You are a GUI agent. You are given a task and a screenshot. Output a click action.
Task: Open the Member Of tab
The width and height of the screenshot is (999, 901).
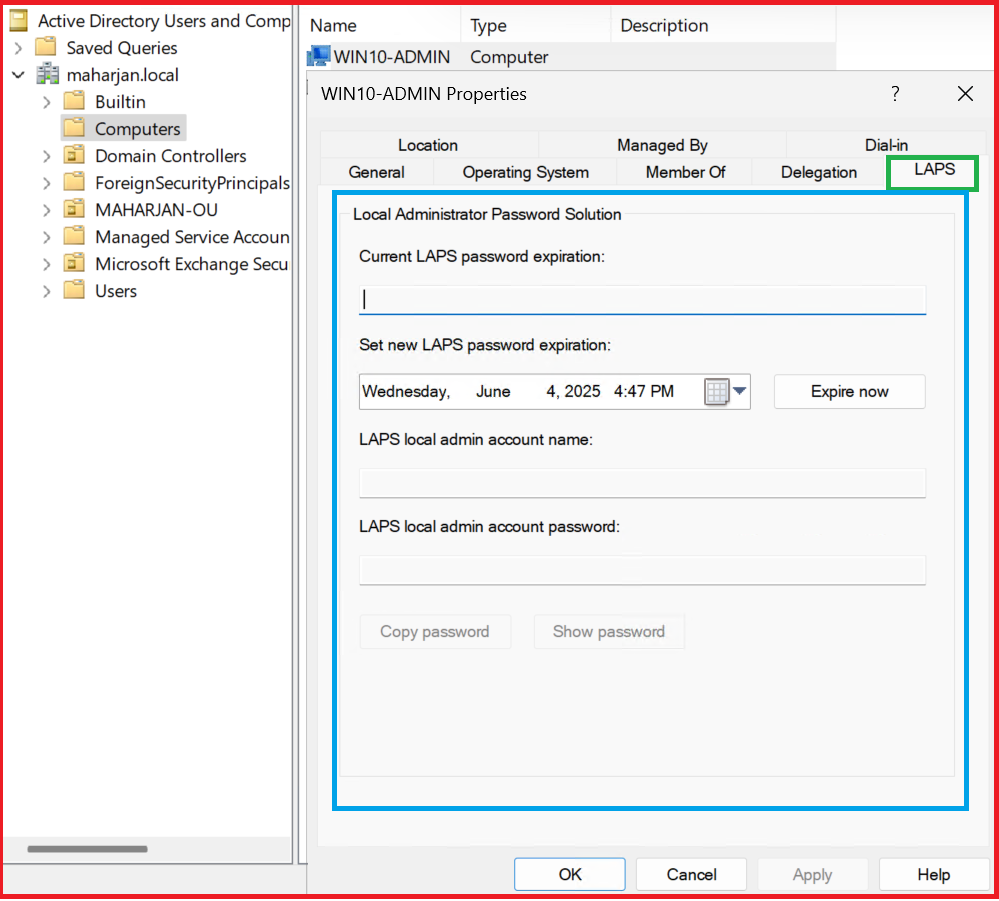pos(685,172)
